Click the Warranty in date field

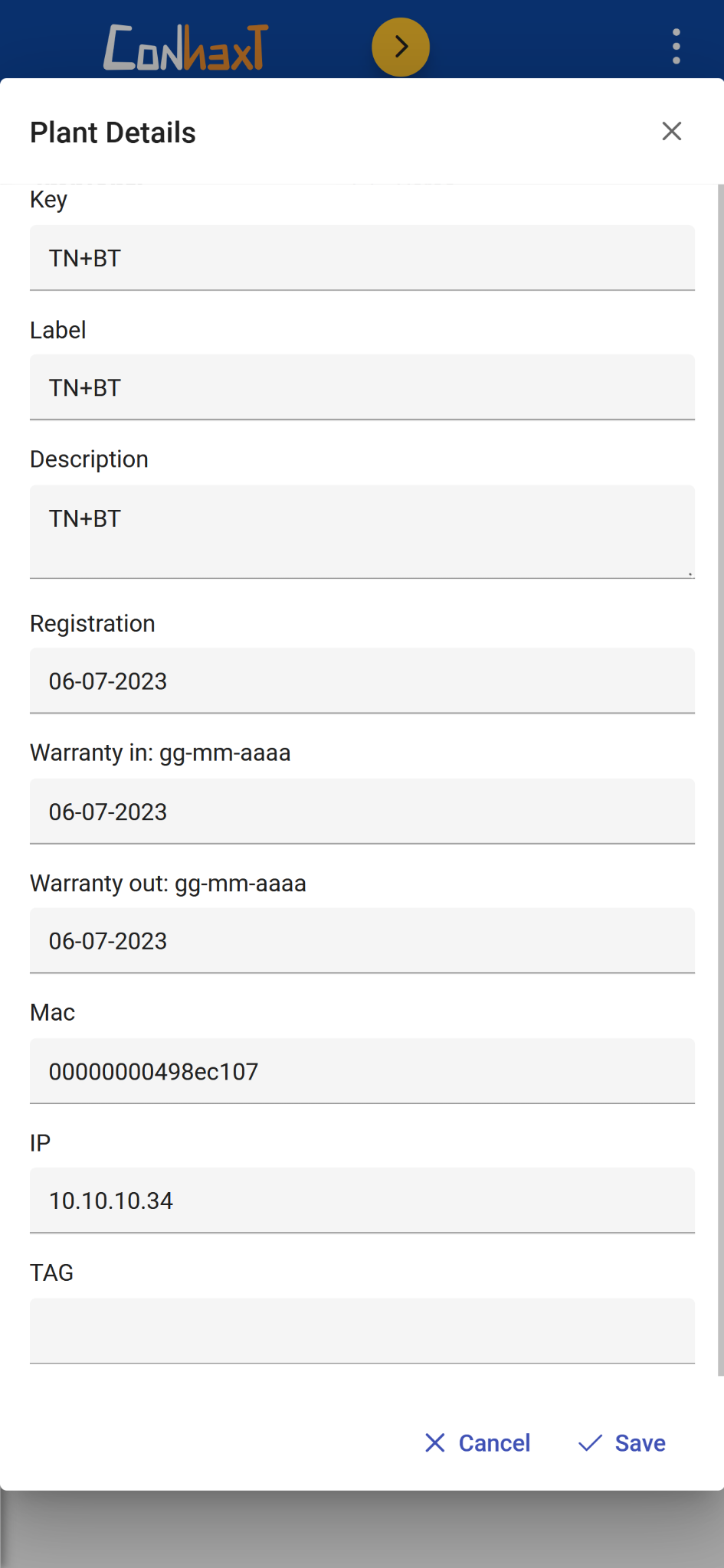point(362,812)
